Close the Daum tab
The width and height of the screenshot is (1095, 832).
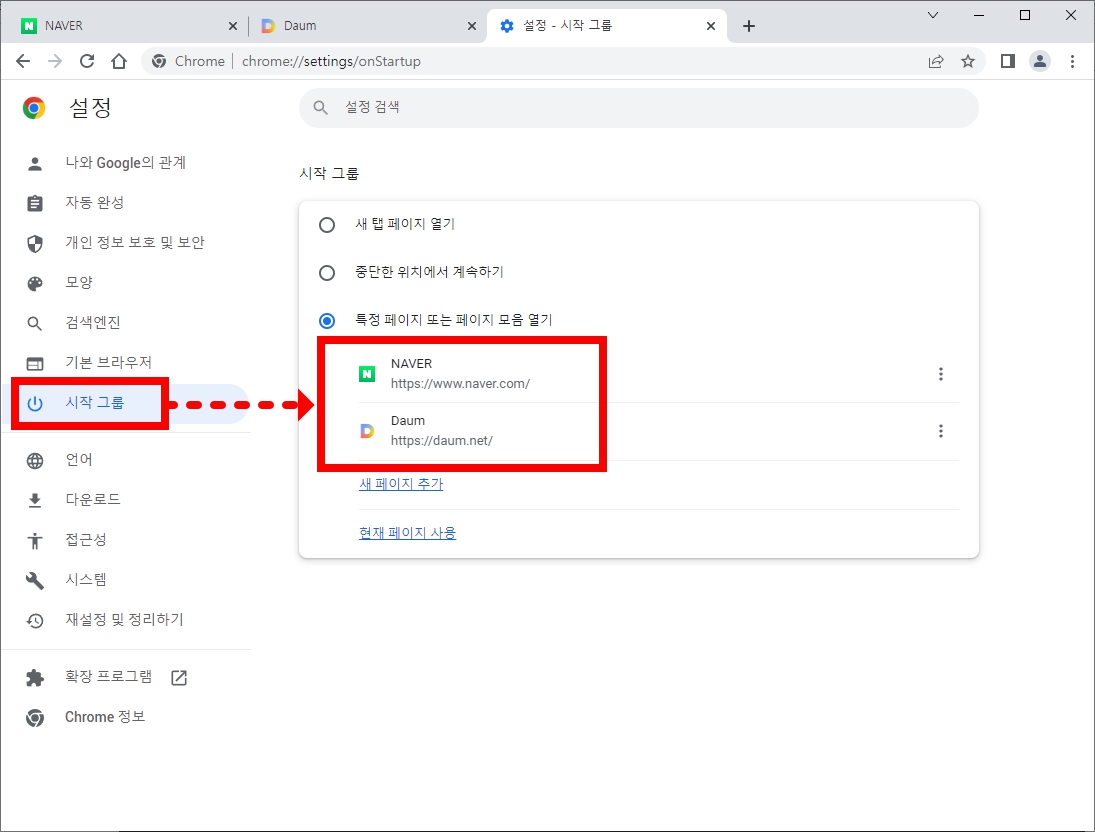pyautogui.click(x=472, y=26)
